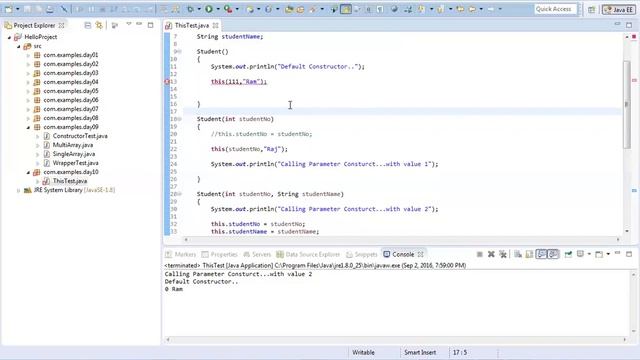The width and height of the screenshot is (640, 360).
Task: Select the Java EE perspective button
Action: (619, 9)
